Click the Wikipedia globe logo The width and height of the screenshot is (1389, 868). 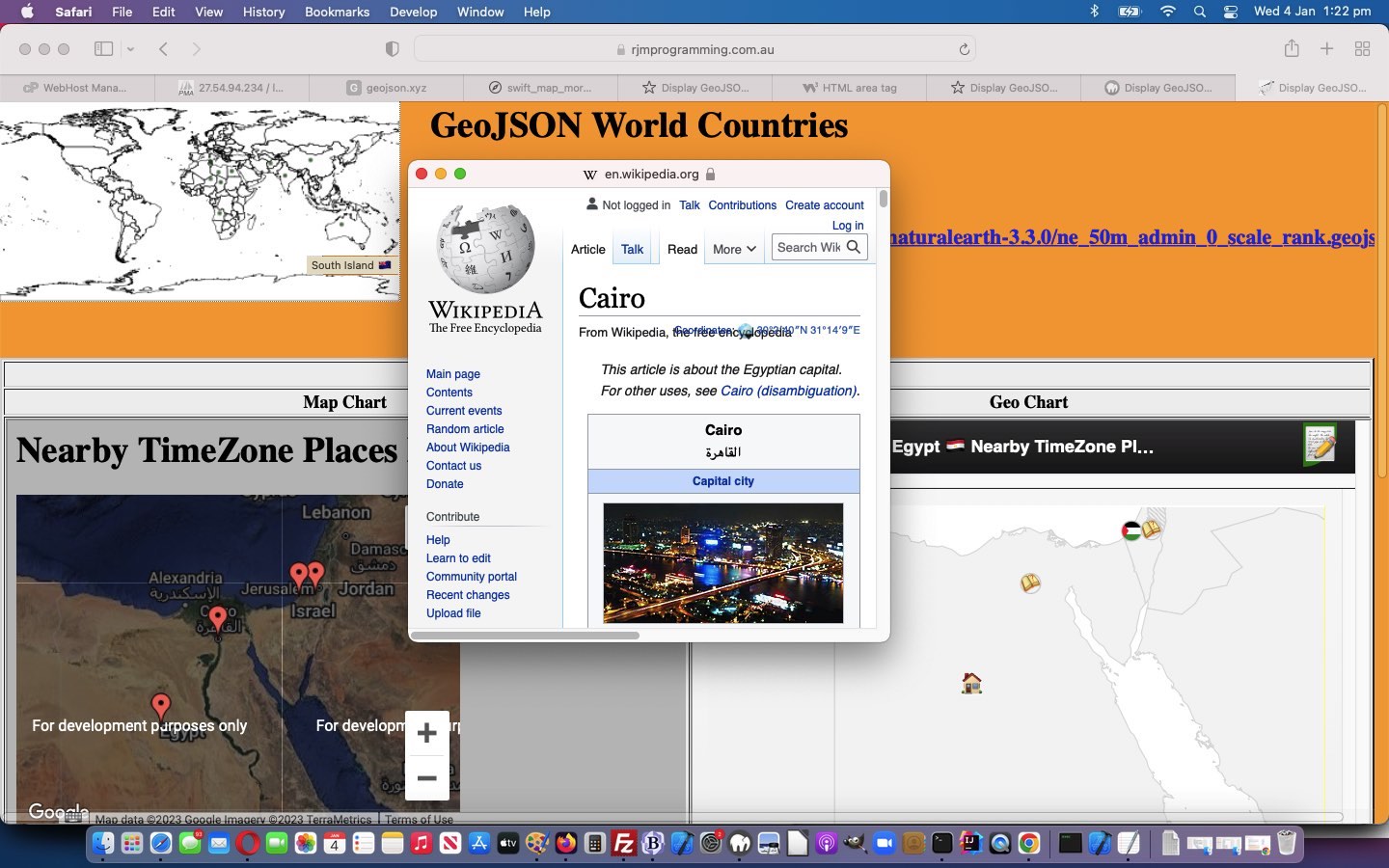tap(485, 248)
